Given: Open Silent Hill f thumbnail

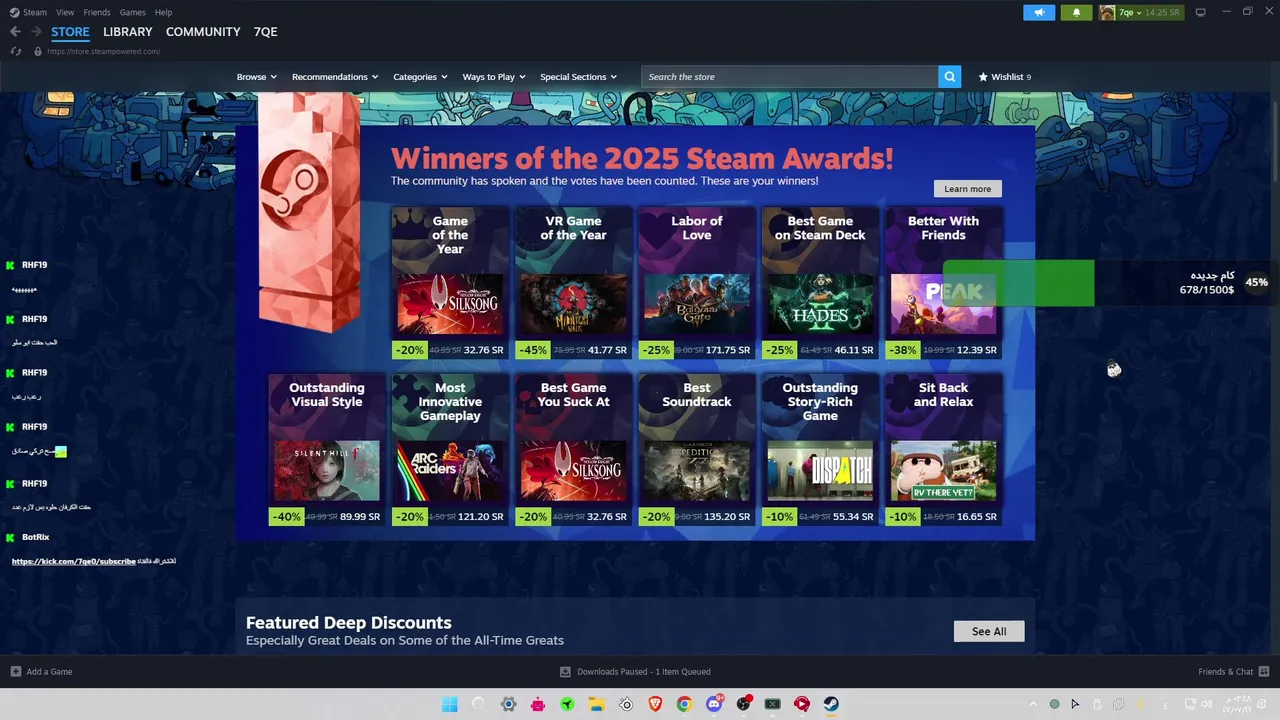Looking at the screenshot, I should [x=326, y=470].
